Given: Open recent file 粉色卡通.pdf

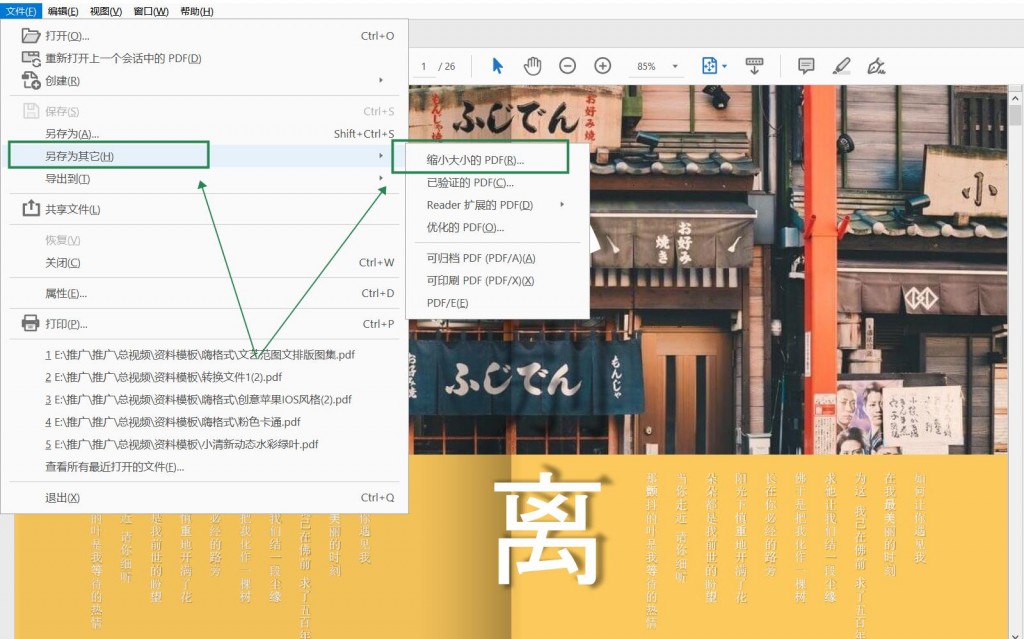Looking at the screenshot, I should 204,422.
